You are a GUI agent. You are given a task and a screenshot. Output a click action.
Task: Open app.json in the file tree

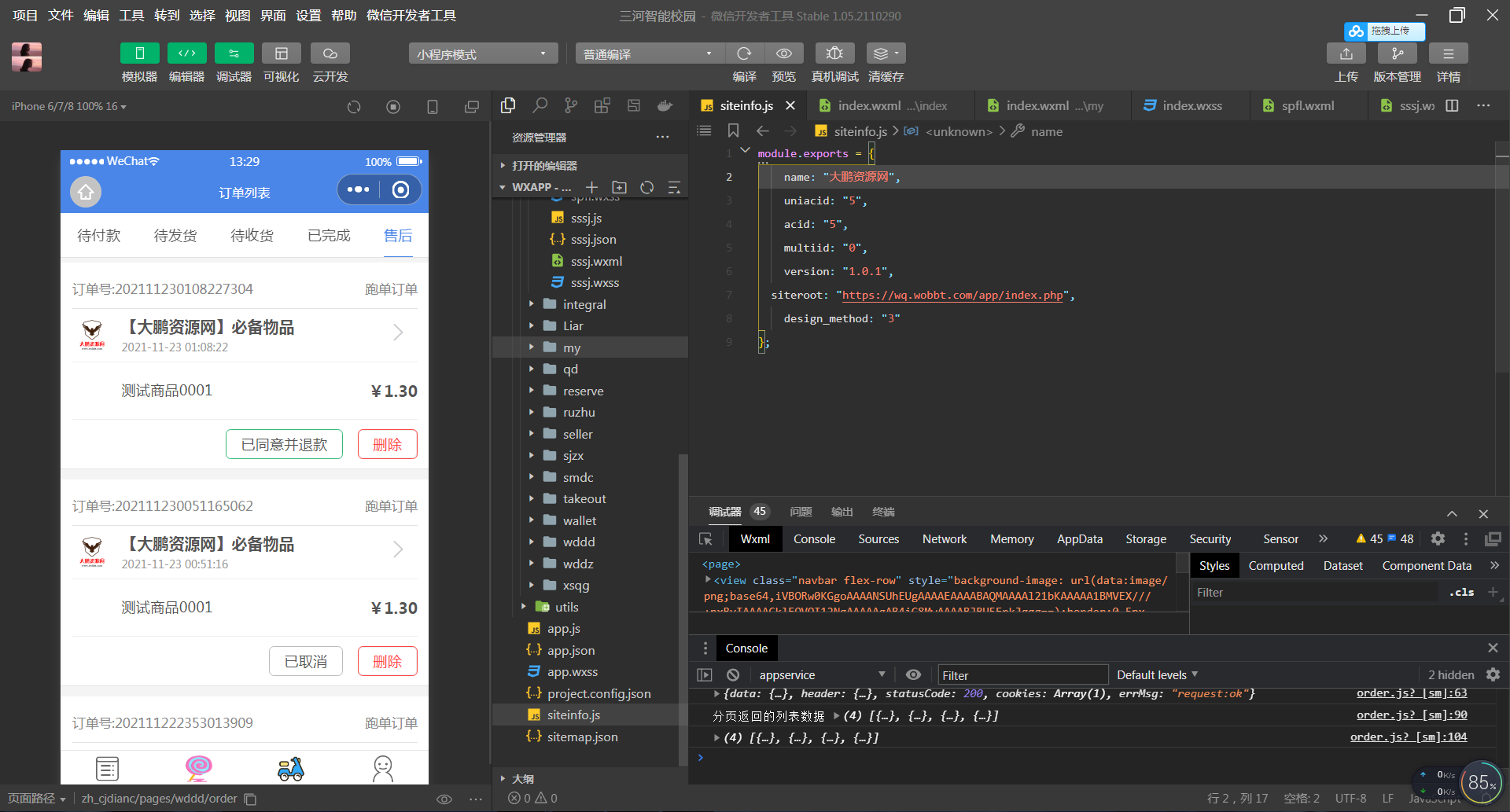pos(571,650)
